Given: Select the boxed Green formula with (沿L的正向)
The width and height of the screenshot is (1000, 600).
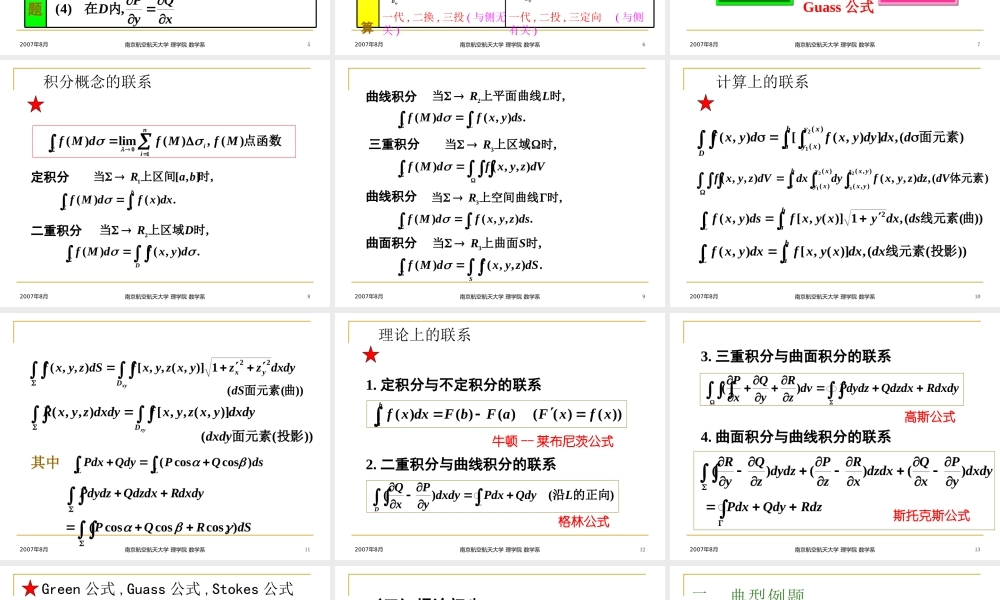Looking at the screenshot, I should (492, 496).
